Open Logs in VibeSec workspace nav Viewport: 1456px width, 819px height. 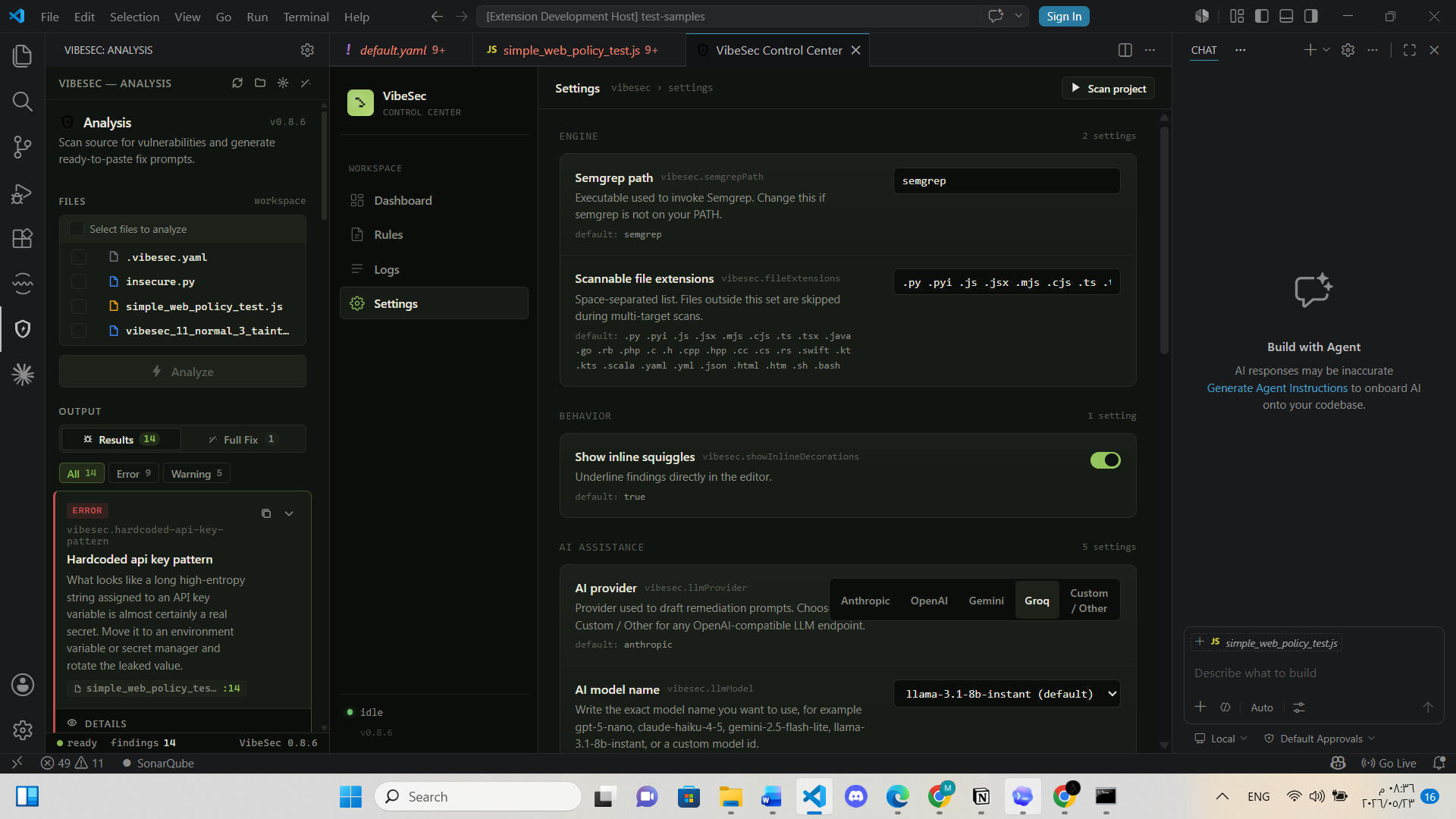[x=434, y=269]
